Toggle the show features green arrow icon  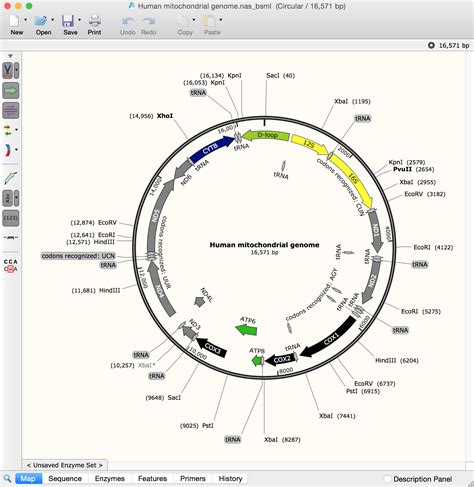[x=11, y=90]
